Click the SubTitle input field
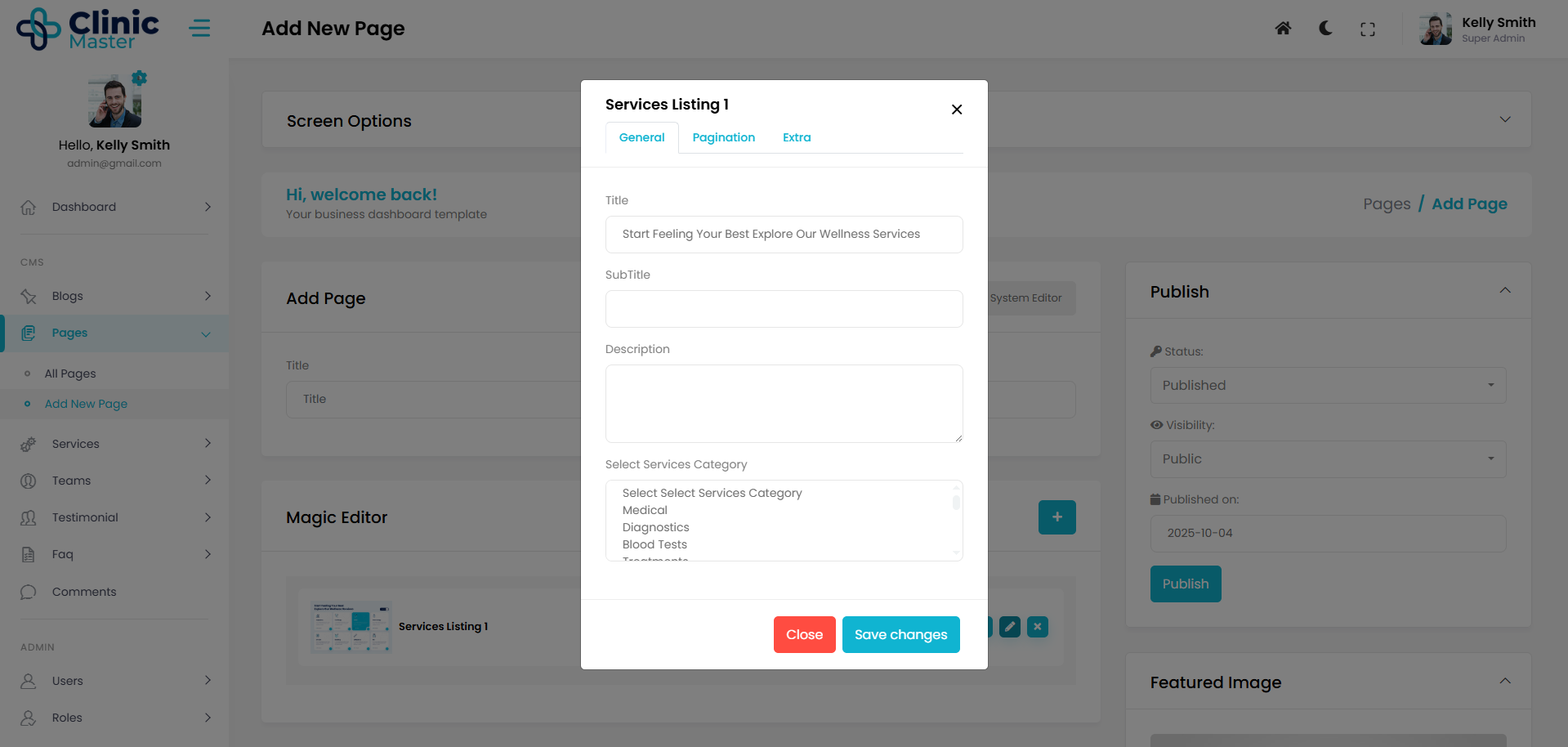The image size is (1568, 747). 784,309
